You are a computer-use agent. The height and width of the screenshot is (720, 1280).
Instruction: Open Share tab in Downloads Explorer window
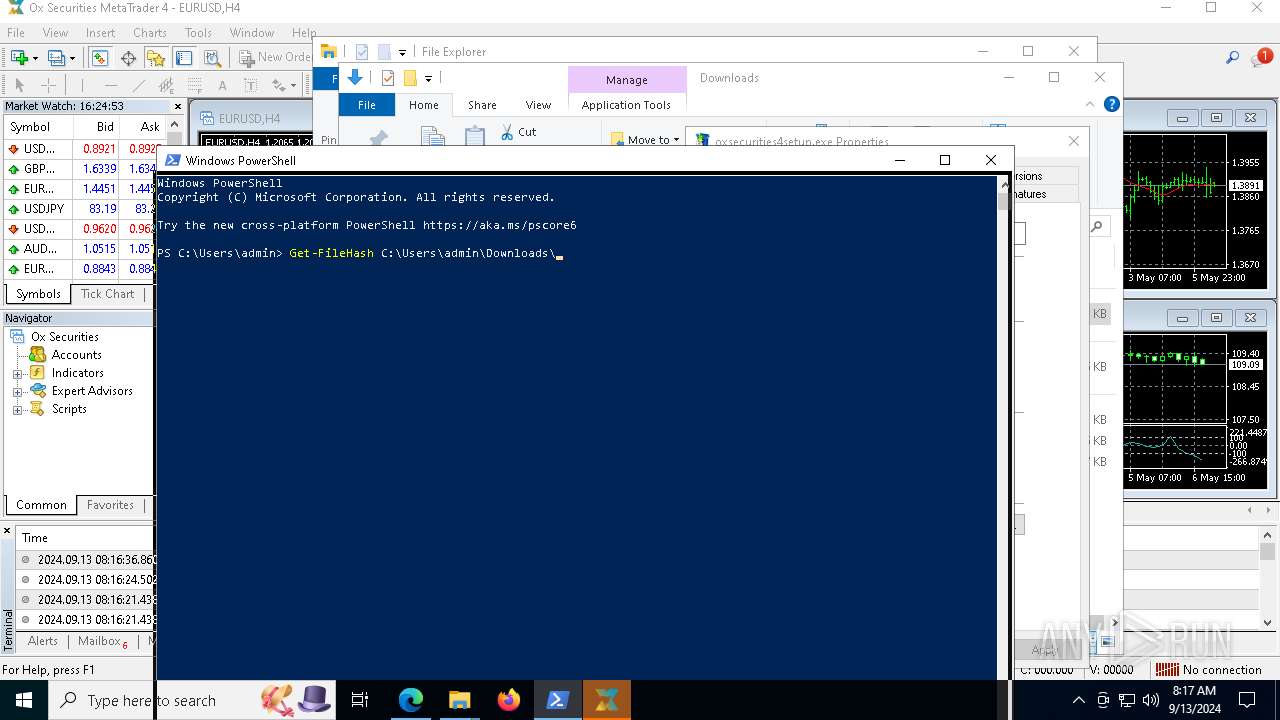[x=482, y=105]
